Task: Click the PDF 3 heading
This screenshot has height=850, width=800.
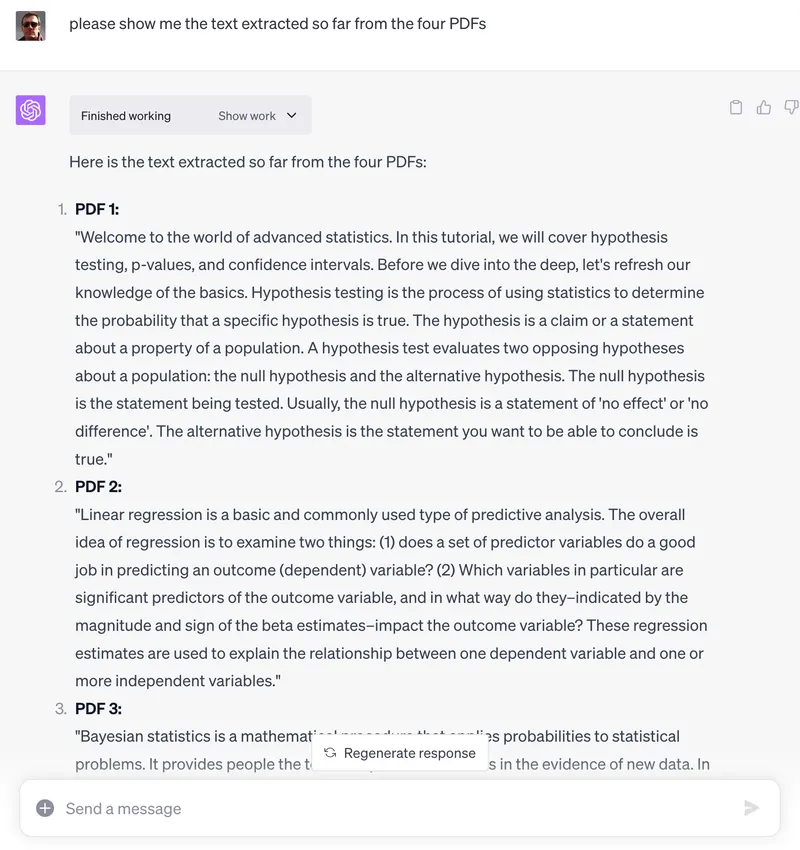Action: tap(98, 709)
